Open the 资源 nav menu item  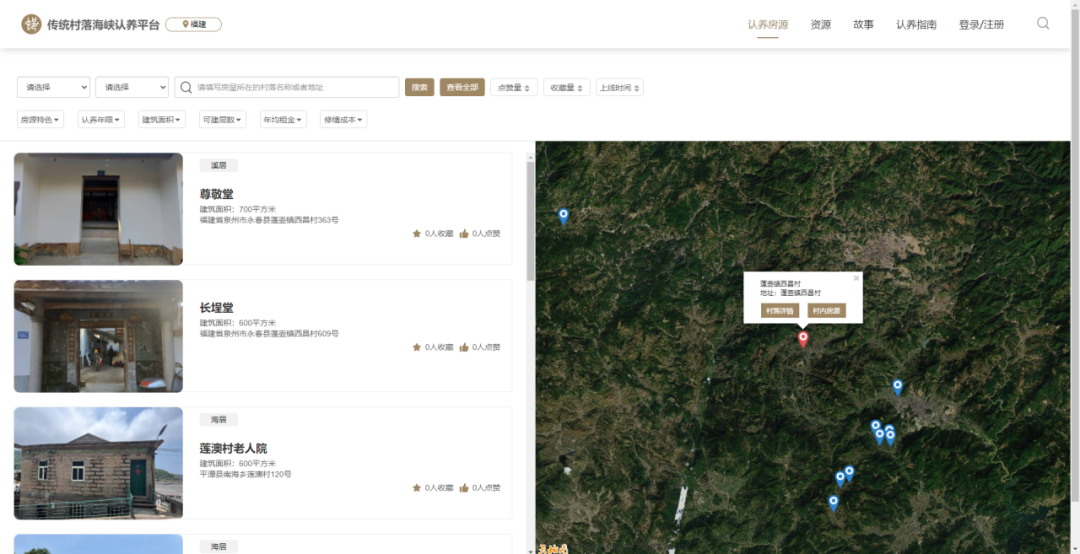pyautogui.click(x=820, y=25)
